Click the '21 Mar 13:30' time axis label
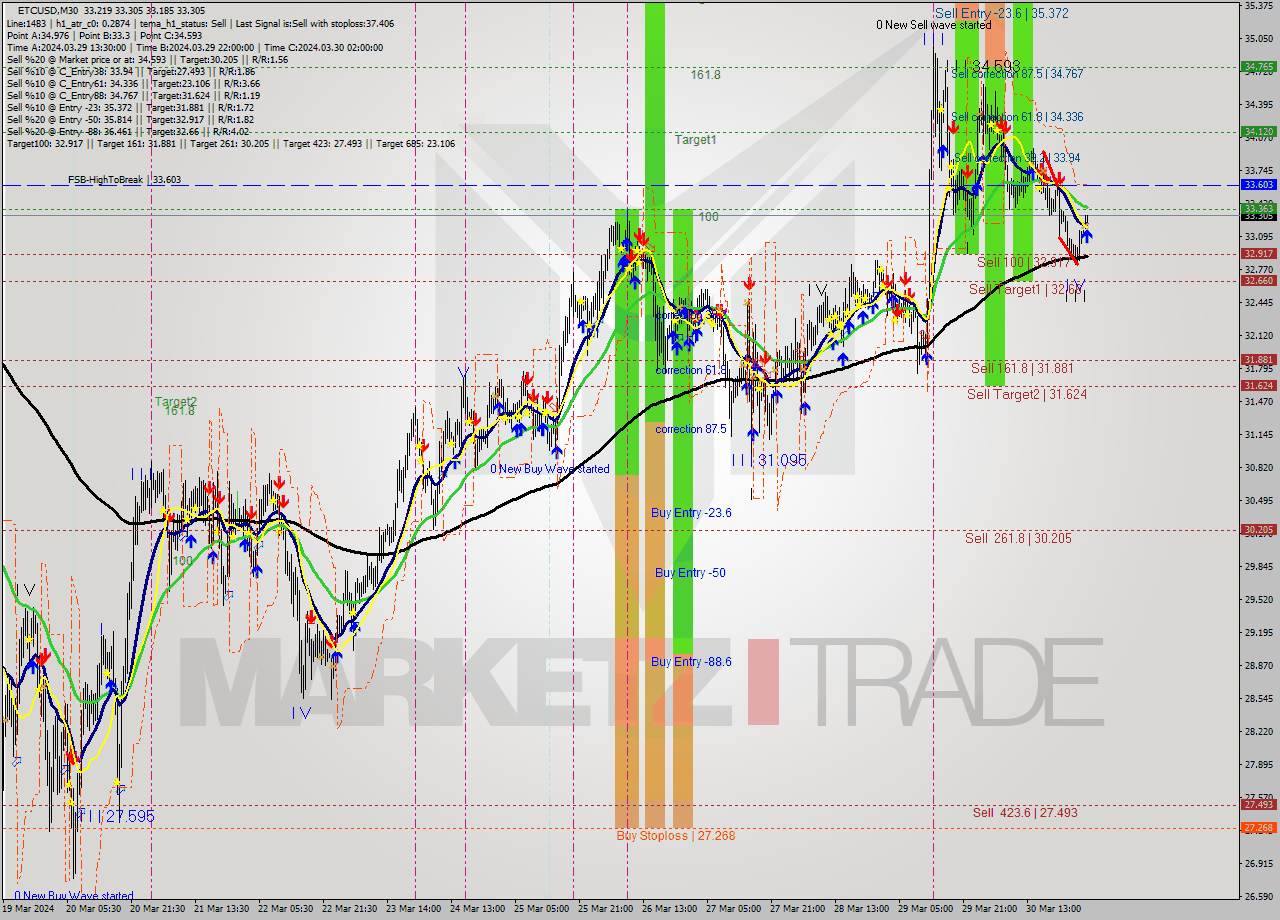 (x=222, y=909)
